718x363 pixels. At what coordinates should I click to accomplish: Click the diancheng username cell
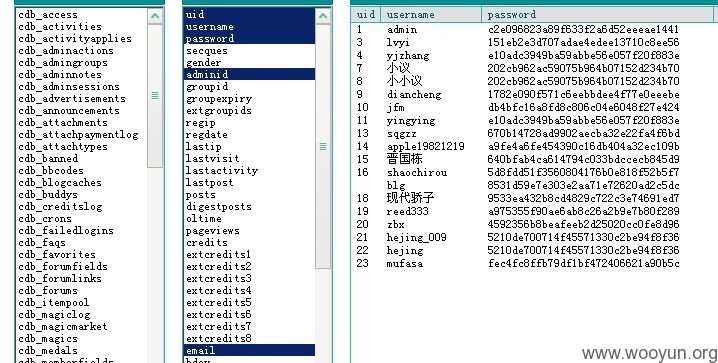(x=414, y=95)
